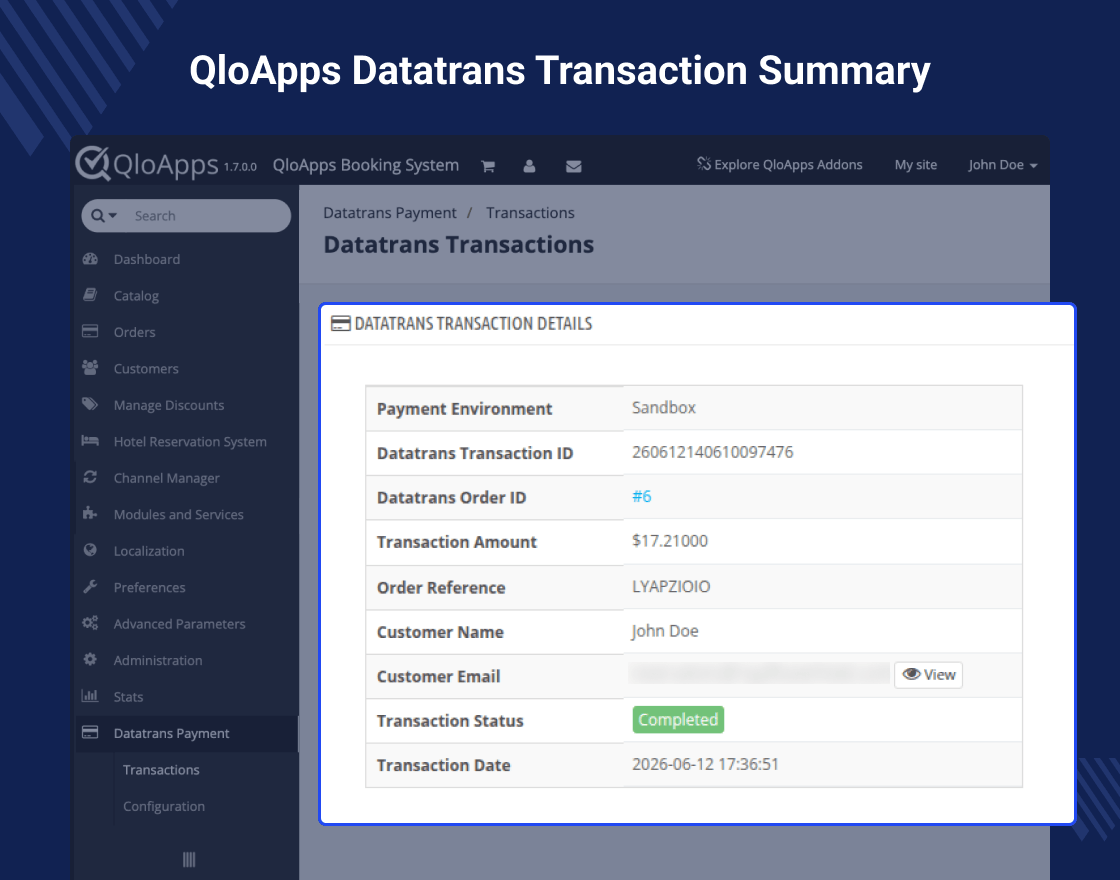Screen dimensions: 1120x880
Task: Open the search filter magnifier dropdown
Action: (x=104, y=215)
